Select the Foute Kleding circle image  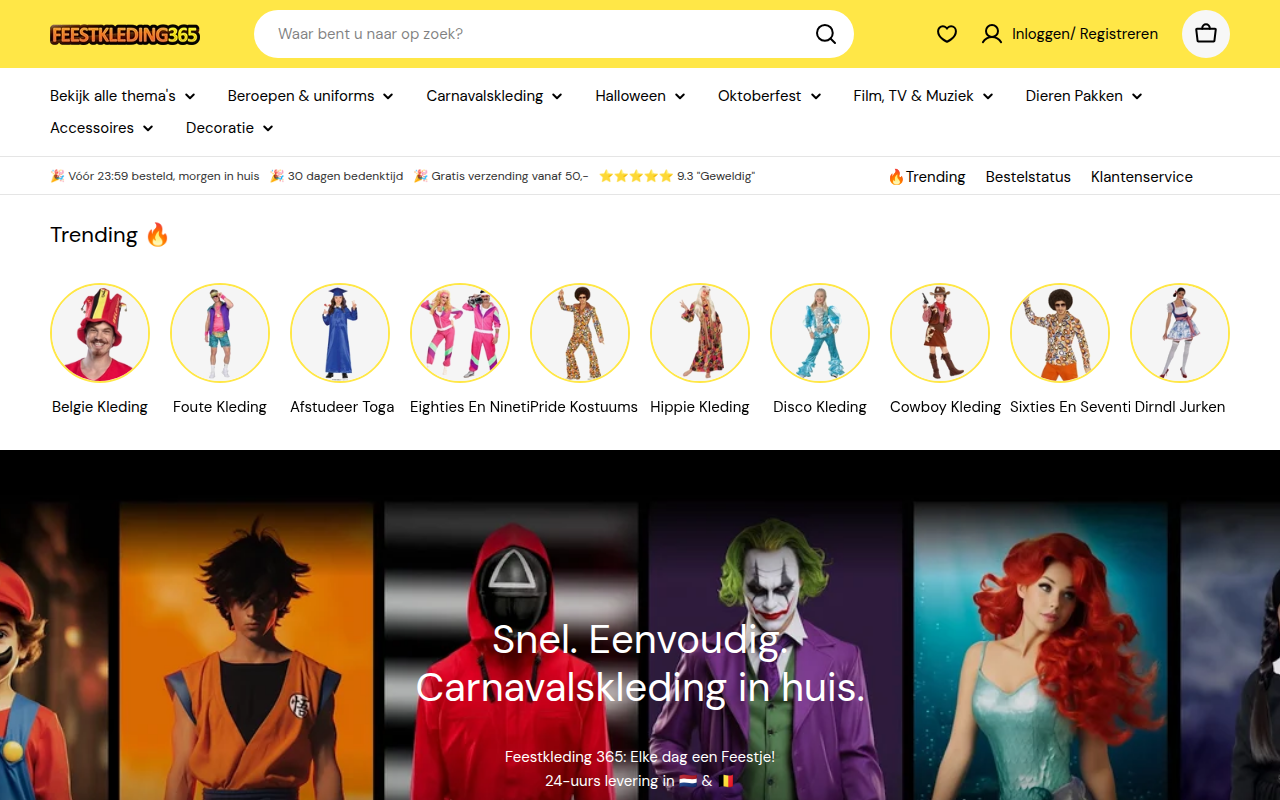220,333
